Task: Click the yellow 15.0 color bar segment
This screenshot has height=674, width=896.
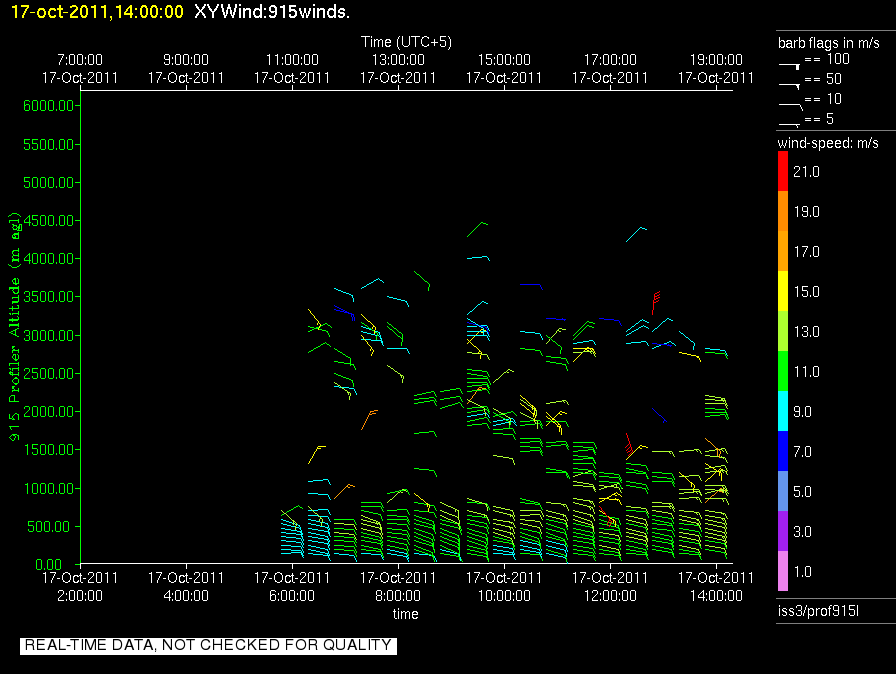Action: point(783,291)
